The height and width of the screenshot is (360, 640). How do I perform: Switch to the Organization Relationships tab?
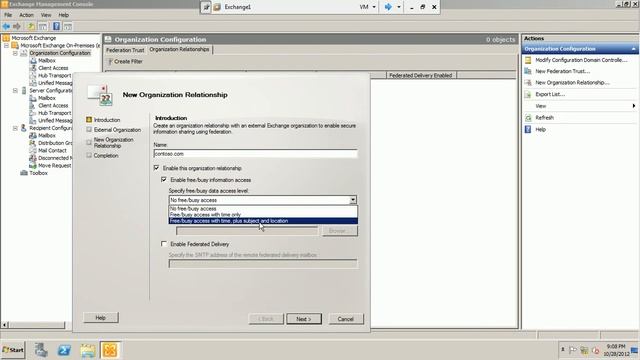click(179, 49)
